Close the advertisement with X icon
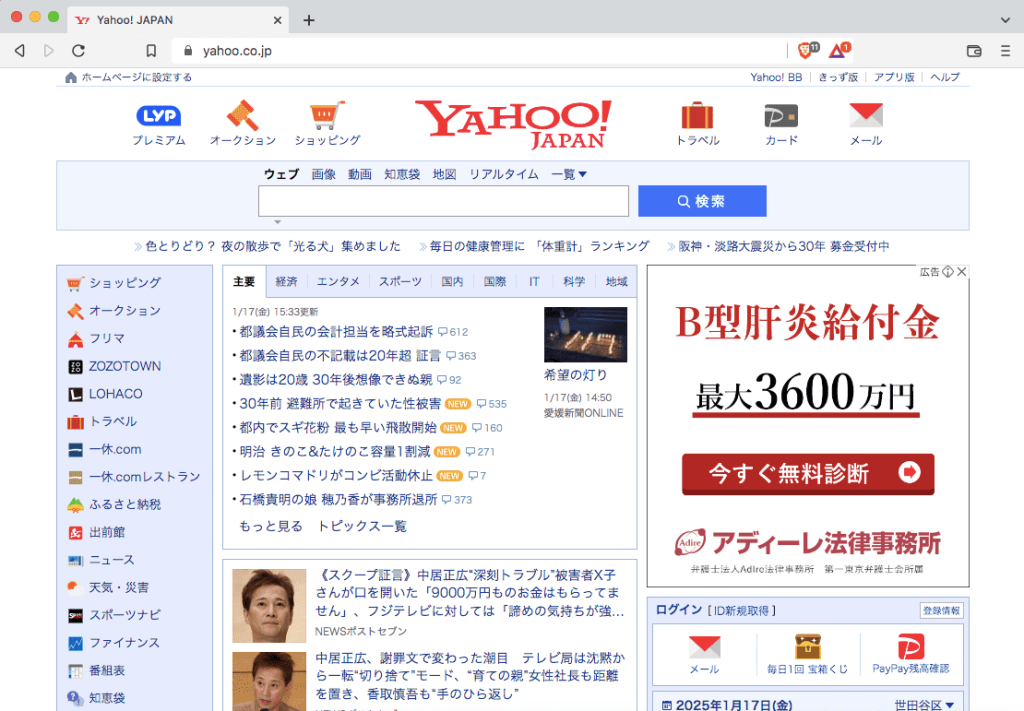Screen dimensions: 1024x711 pyautogui.click(x=961, y=272)
